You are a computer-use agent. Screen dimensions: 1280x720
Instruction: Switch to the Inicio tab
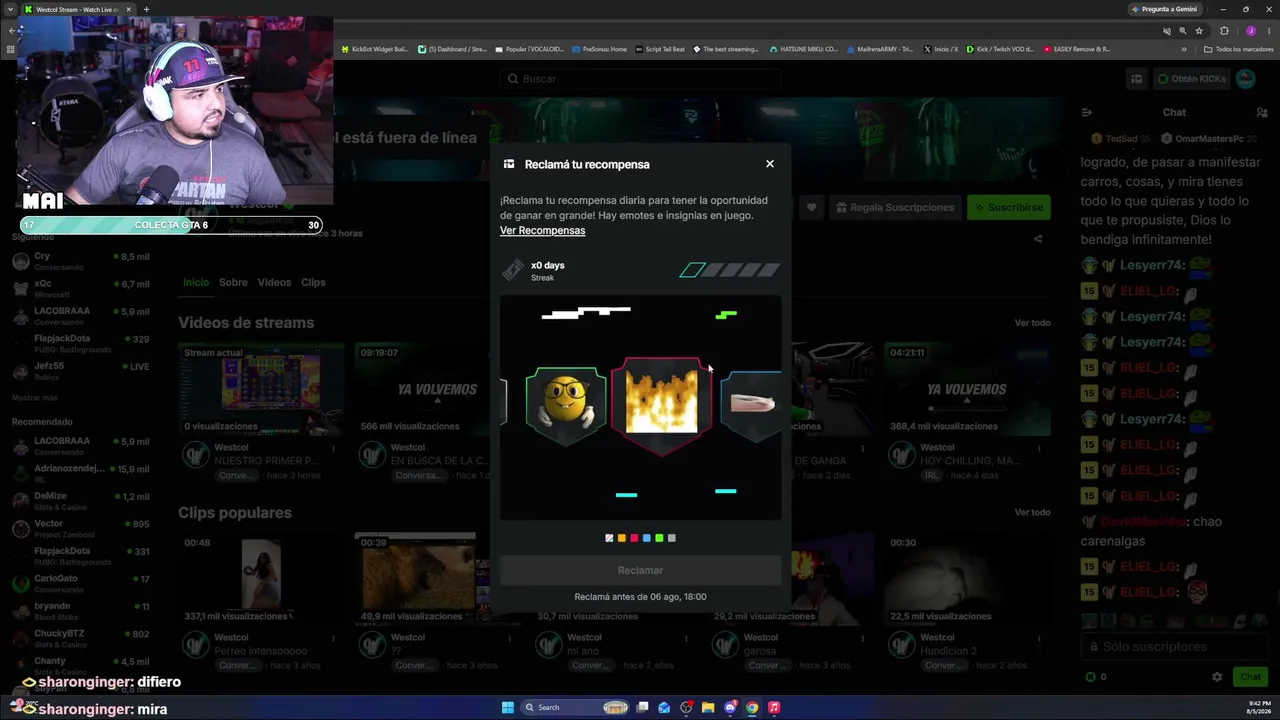(196, 282)
